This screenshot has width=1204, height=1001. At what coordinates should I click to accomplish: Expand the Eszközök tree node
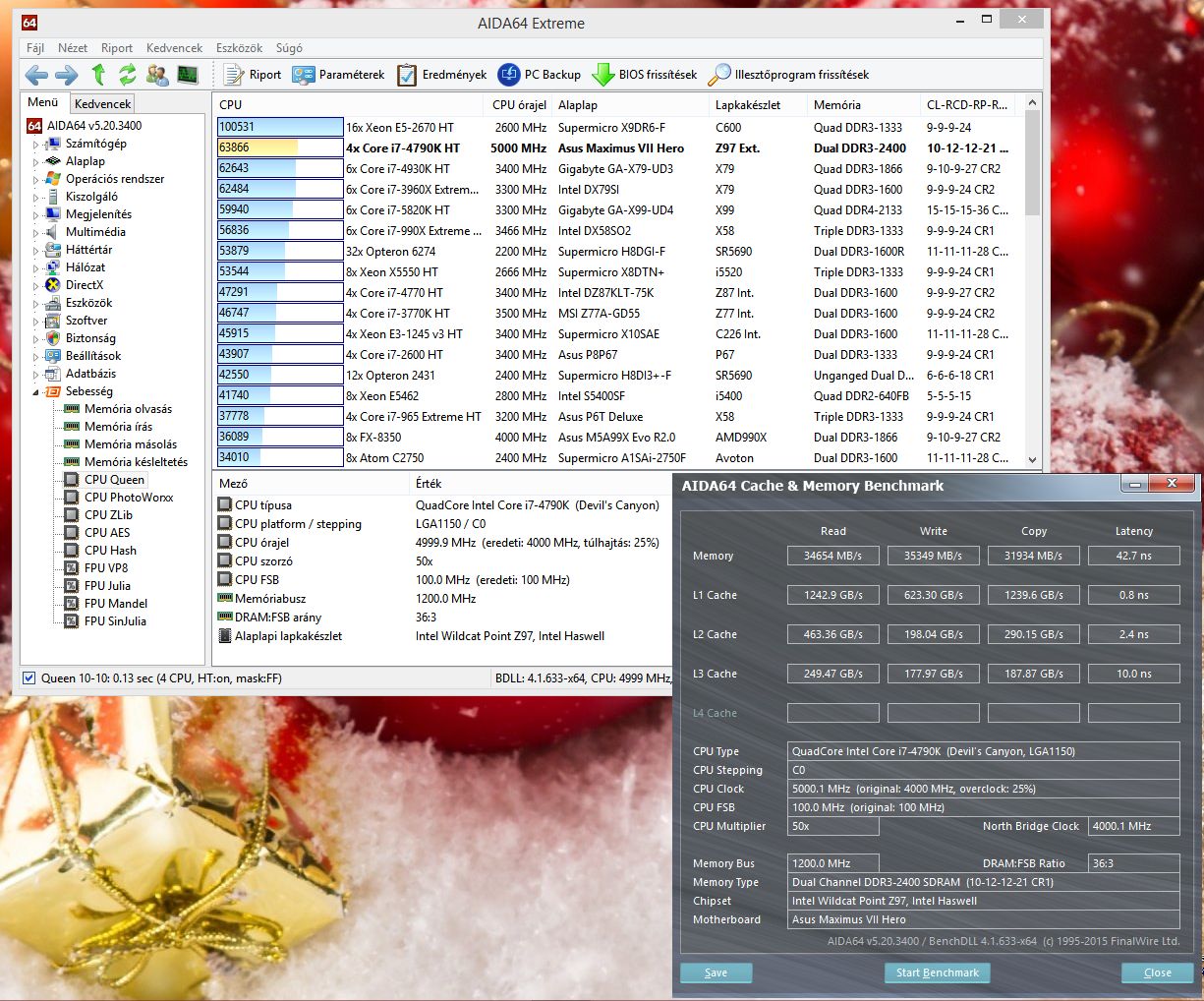[x=36, y=303]
